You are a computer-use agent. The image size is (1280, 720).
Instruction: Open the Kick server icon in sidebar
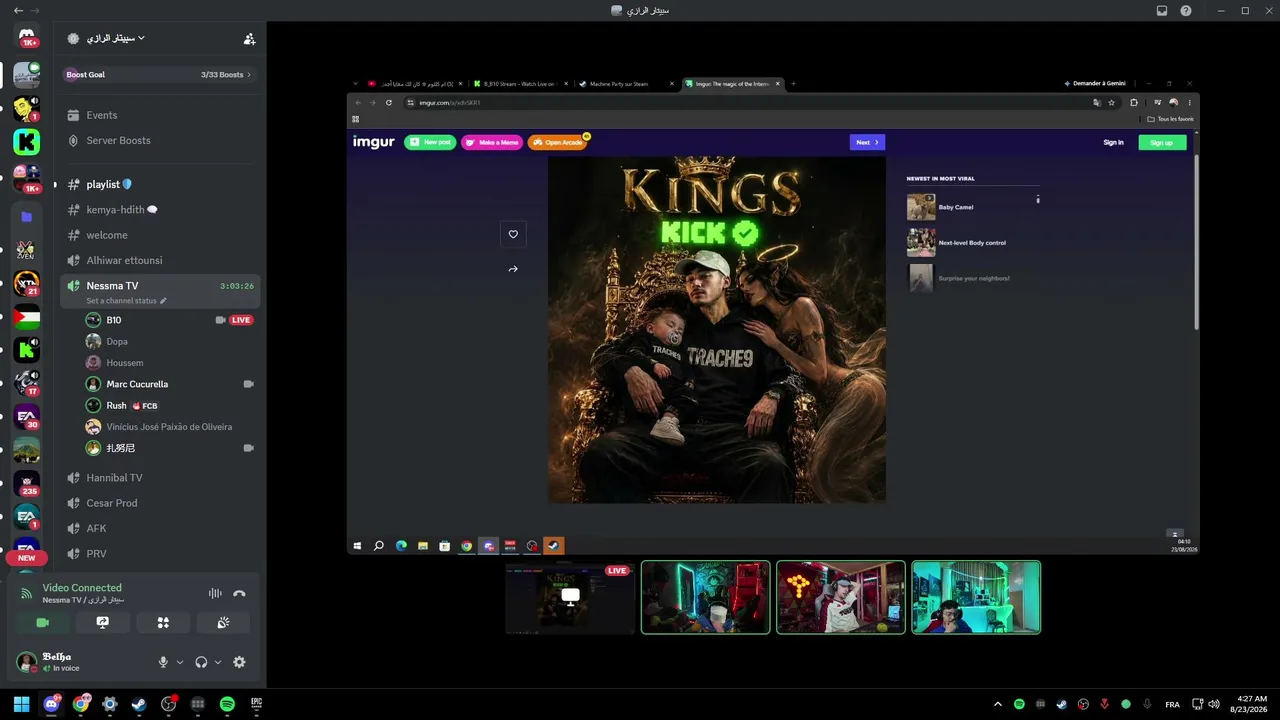click(27, 142)
